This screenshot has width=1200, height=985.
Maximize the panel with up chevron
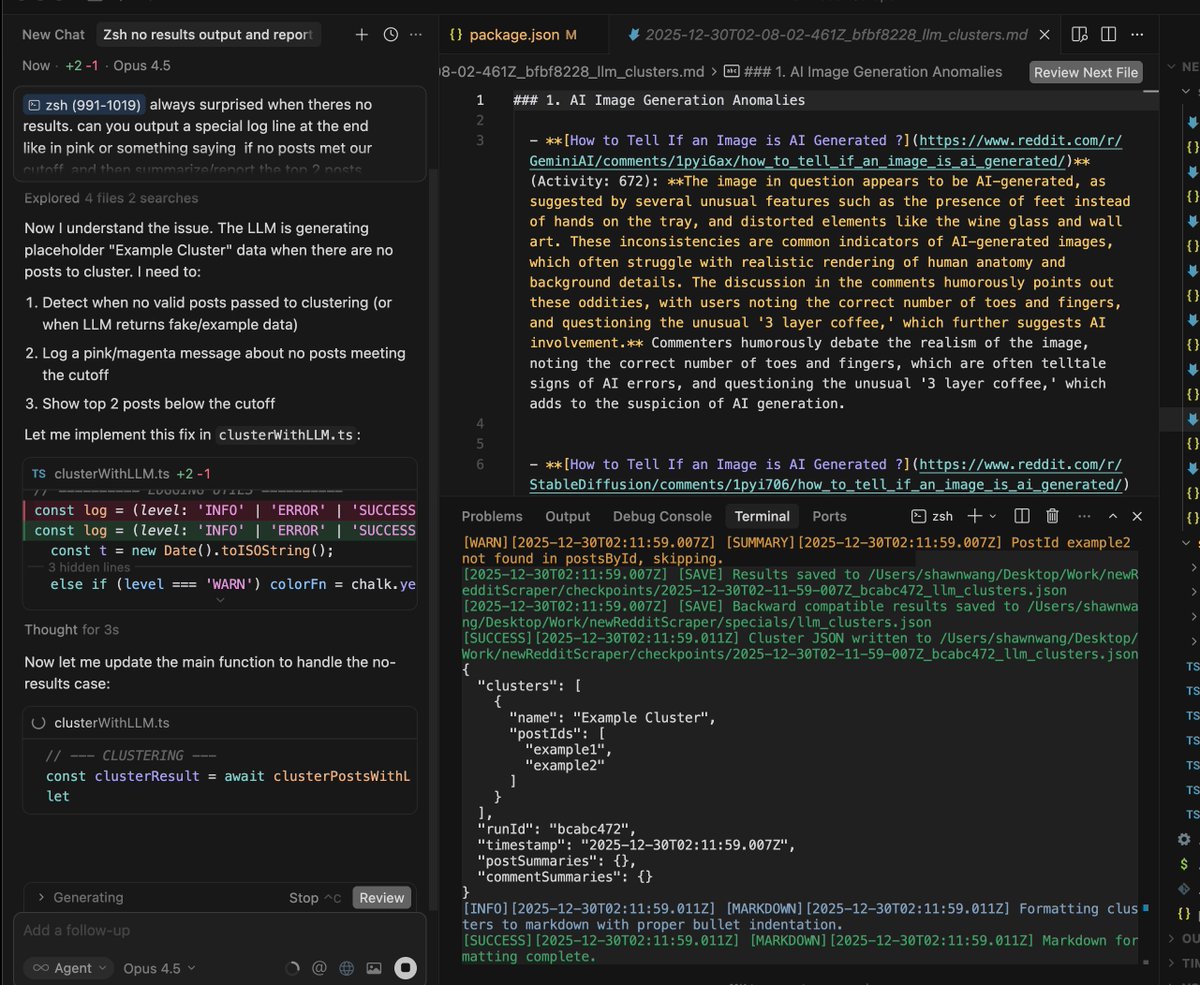pyautogui.click(x=1113, y=516)
